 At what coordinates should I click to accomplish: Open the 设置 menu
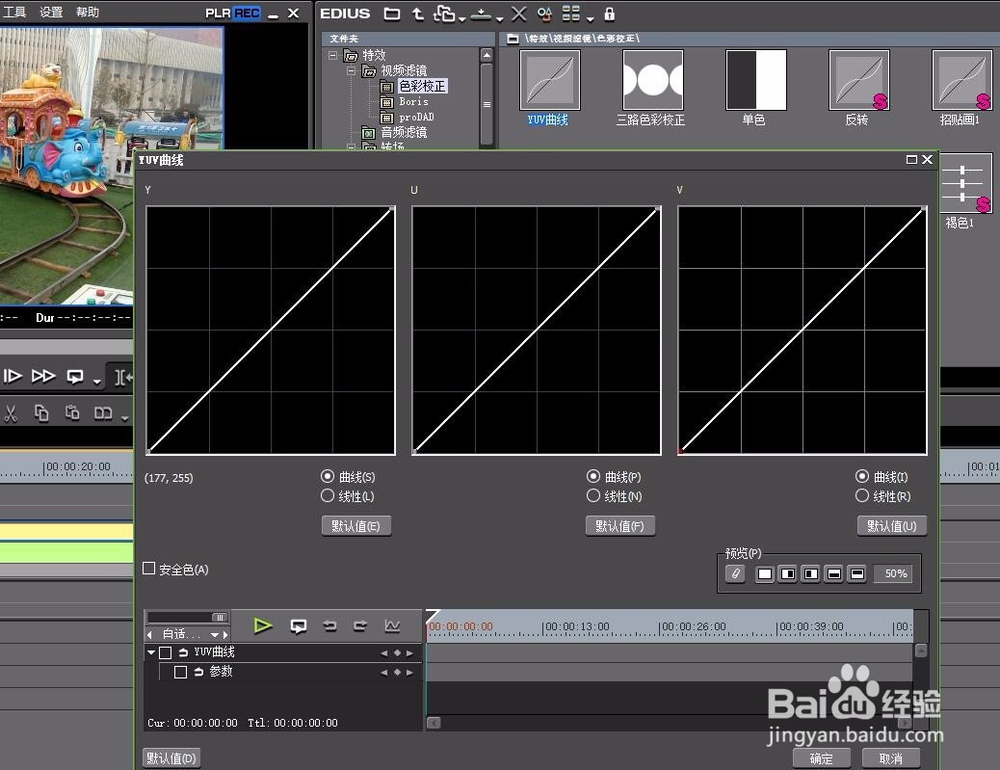[x=51, y=11]
